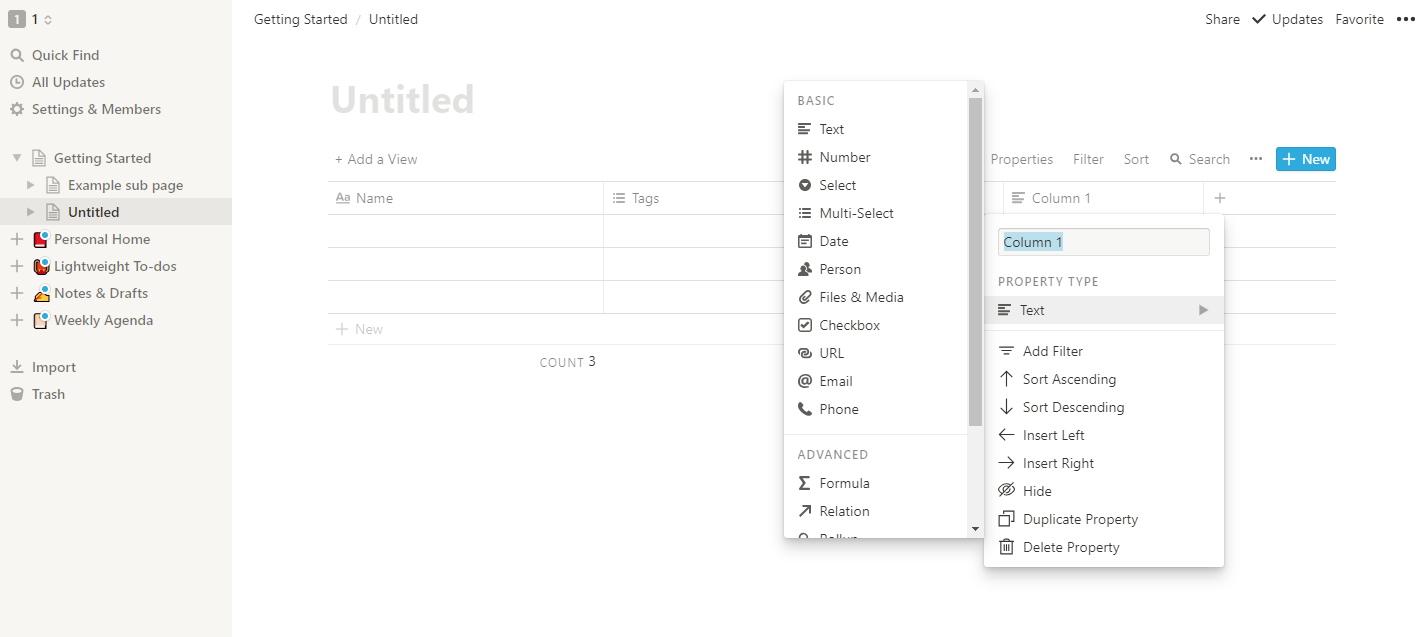Screen dimensions: 1423x637
Task: Choose Files & Media property type
Action: click(x=876, y=297)
